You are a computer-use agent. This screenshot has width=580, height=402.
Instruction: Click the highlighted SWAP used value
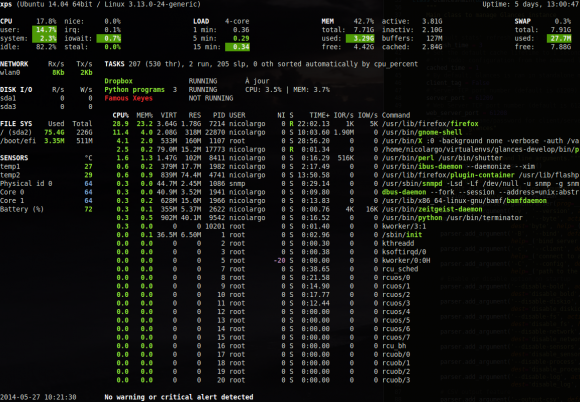(x=559, y=38)
